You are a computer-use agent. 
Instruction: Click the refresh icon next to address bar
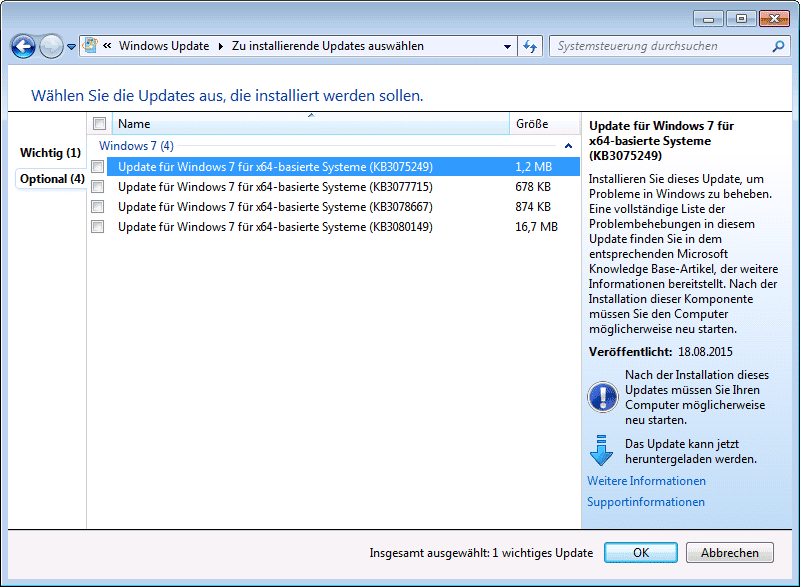tap(530, 46)
